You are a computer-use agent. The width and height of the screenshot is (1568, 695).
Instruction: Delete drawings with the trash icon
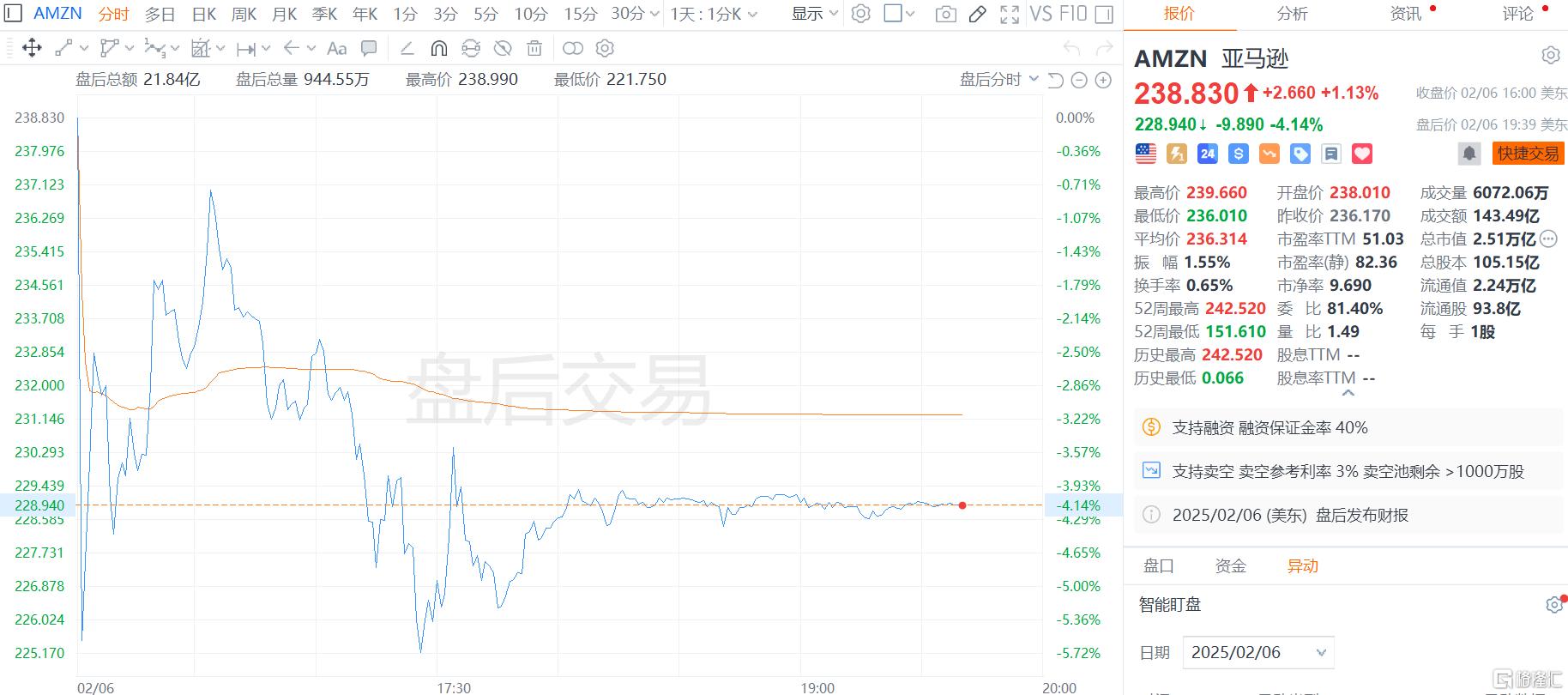coord(534,48)
